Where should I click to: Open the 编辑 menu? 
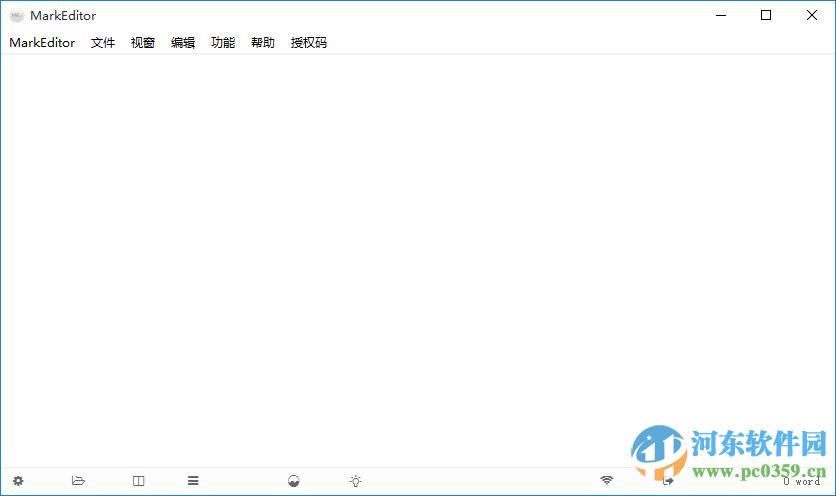(x=183, y=43)
